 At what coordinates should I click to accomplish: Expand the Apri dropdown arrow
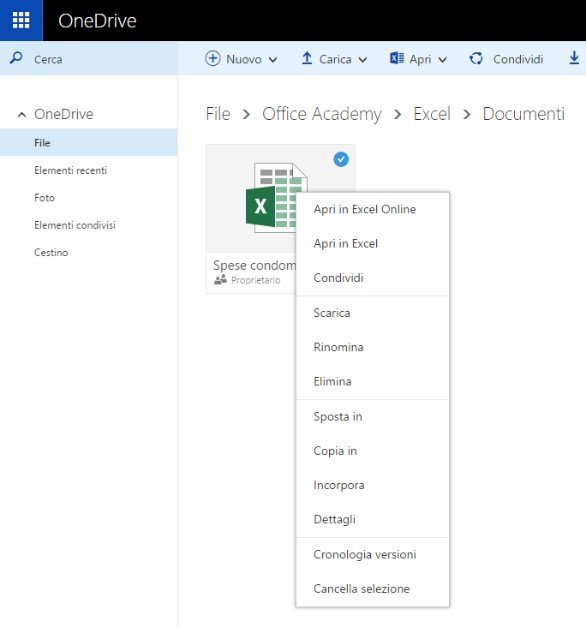(x=442, y=60)
